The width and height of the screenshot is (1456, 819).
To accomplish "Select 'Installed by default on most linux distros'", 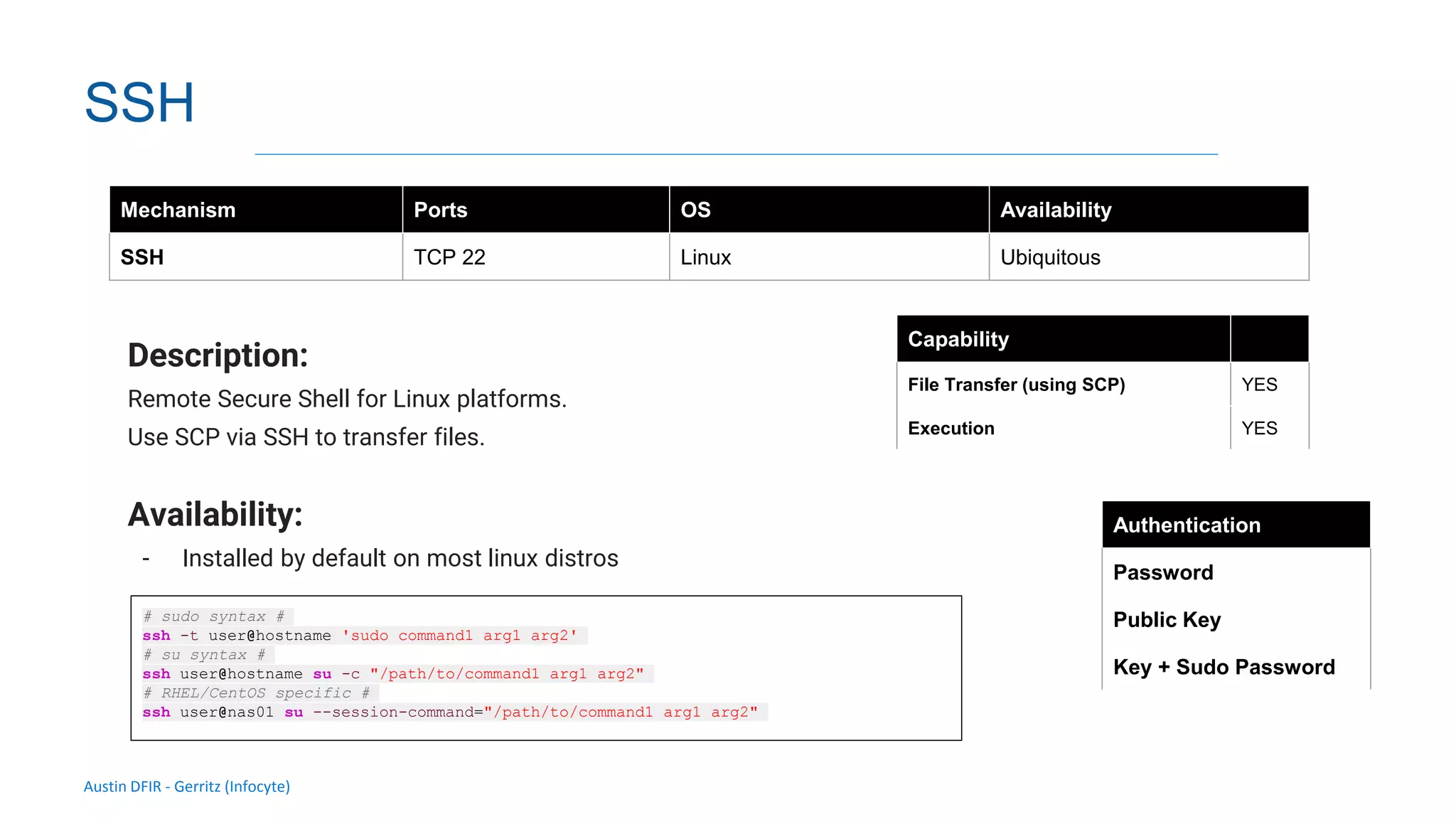I will 400,559.
